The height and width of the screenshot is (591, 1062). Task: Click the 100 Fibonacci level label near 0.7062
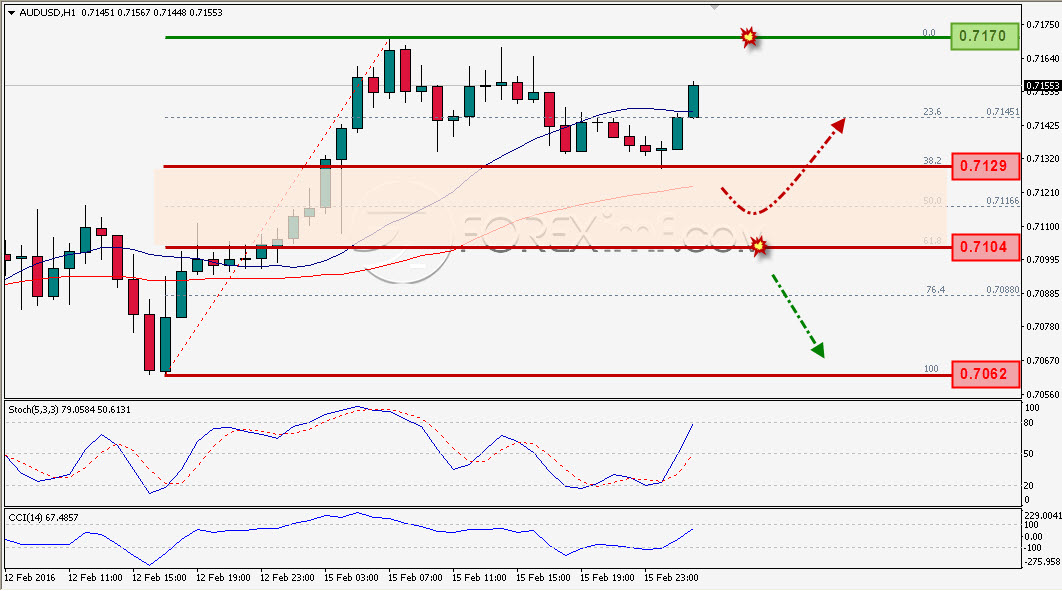tap(931, 369)
